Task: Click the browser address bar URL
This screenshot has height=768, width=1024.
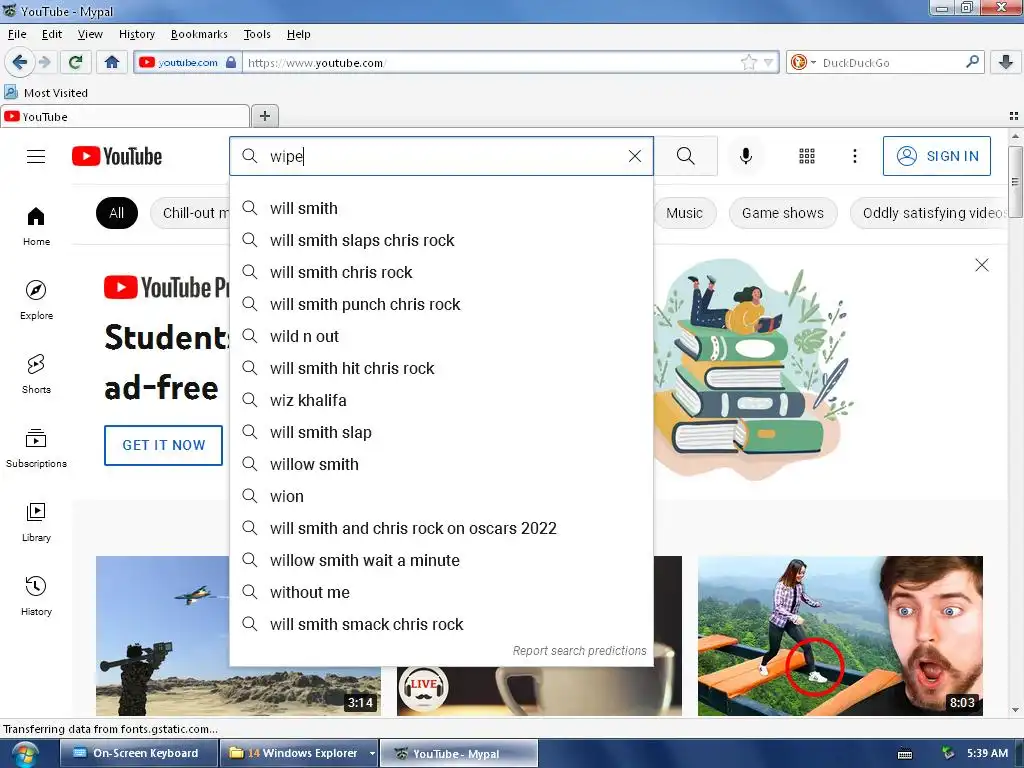Action: (x=490, y=63)
